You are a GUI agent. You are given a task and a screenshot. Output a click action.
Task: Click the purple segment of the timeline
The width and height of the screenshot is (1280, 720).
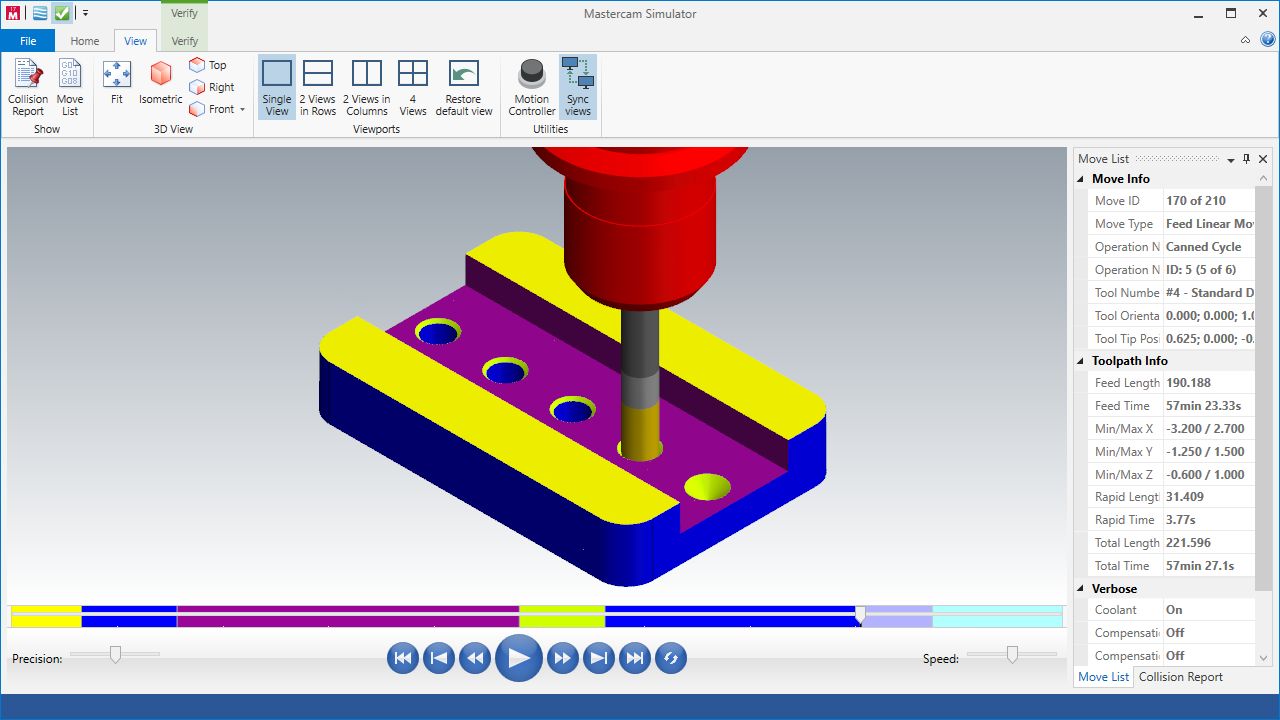348,616
